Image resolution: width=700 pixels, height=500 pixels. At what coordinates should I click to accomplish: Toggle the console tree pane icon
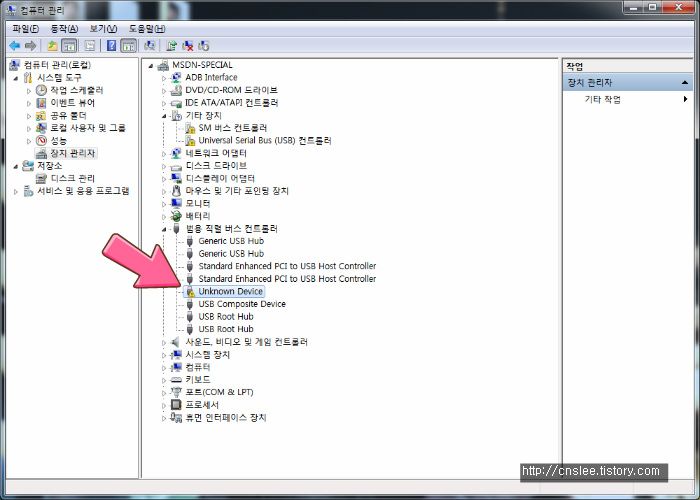pos(69,46)
